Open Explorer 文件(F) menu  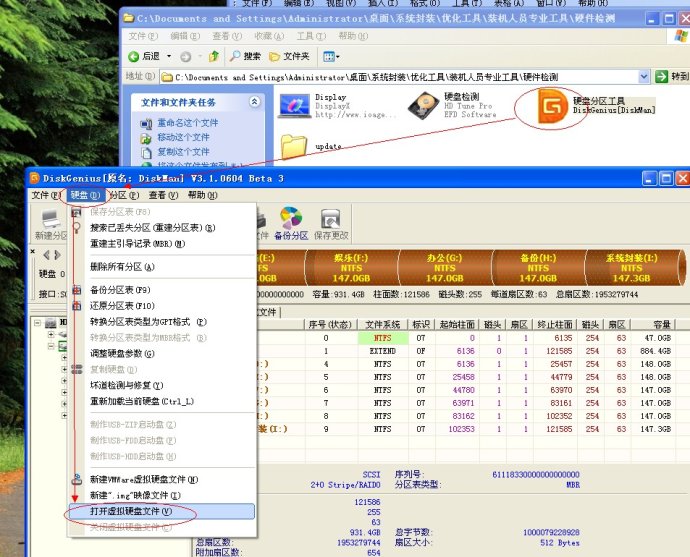(x=143, y=36)
